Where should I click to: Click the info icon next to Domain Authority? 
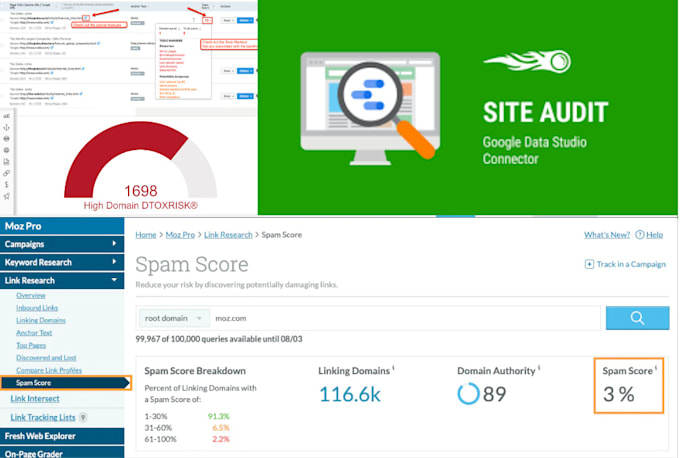click(x=539, y=368)
